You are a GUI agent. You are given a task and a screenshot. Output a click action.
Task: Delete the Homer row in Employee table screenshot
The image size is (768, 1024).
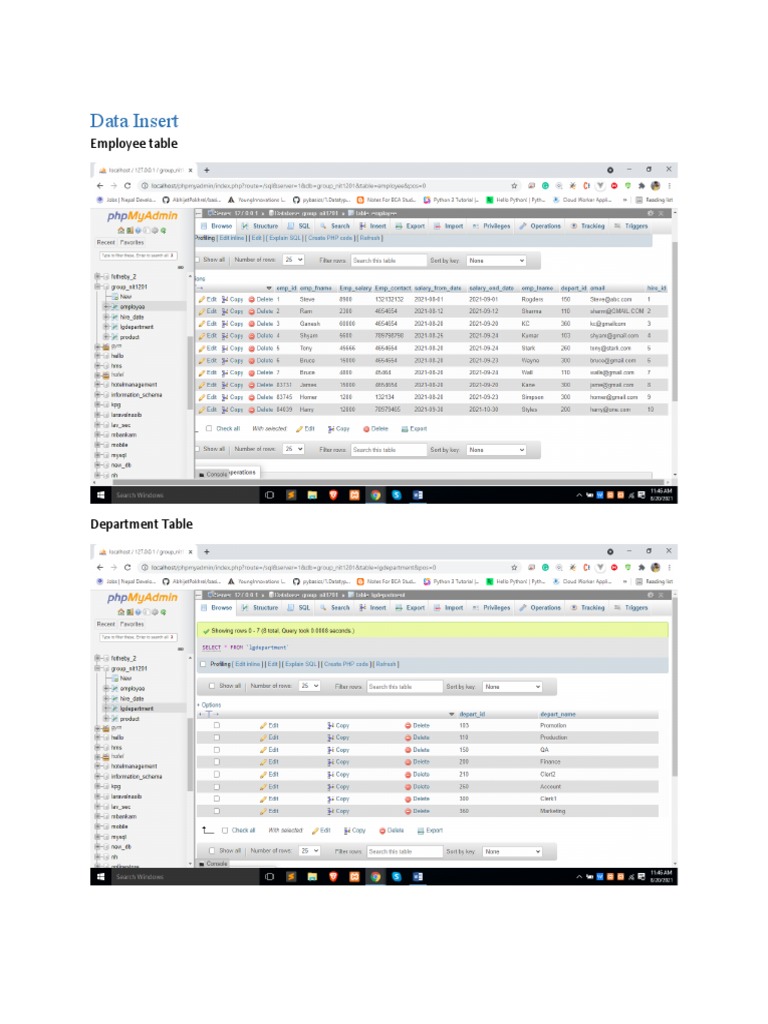click(x=261, y=397)
